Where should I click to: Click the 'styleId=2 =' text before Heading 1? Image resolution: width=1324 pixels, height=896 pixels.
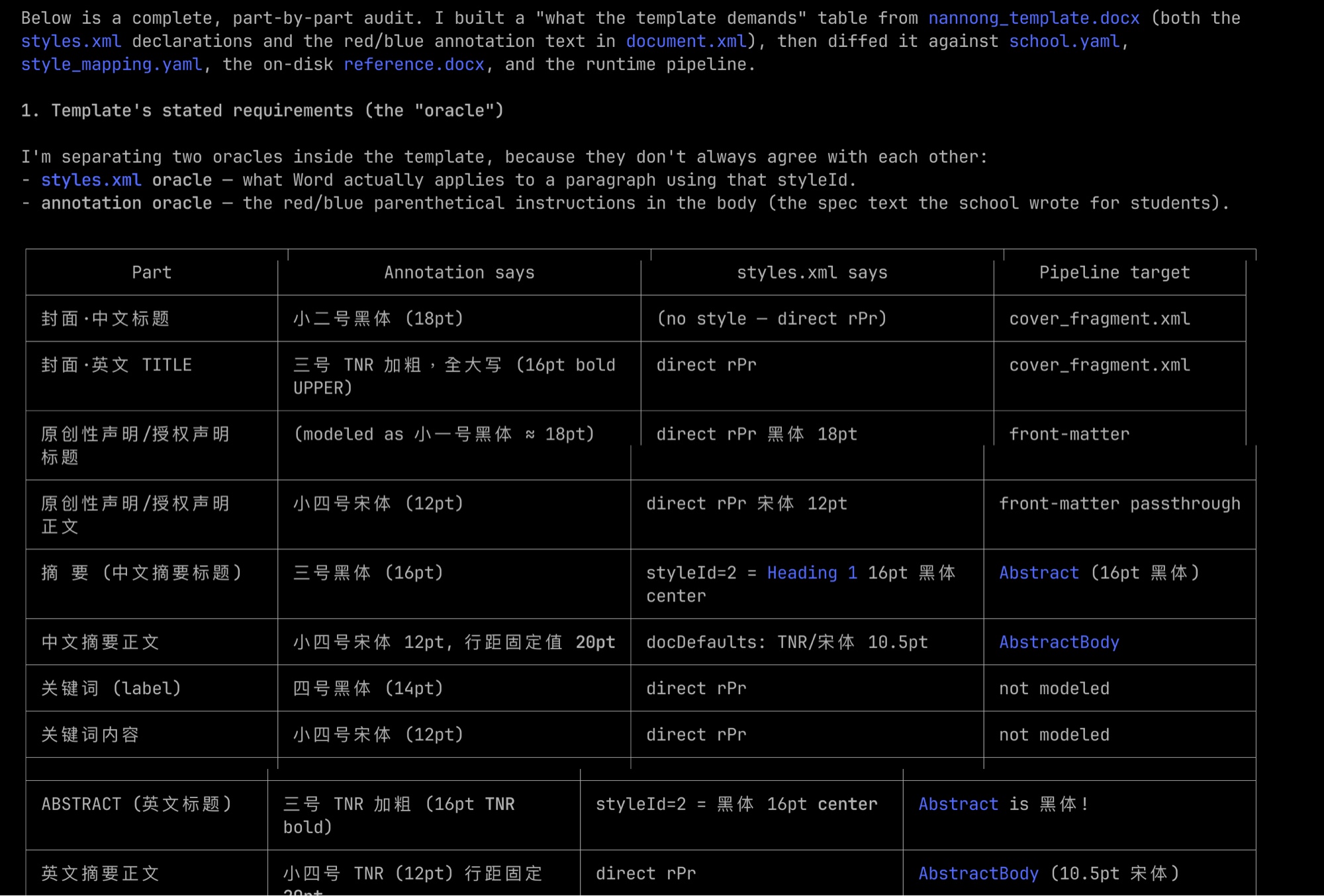click(x=701, y=572)
